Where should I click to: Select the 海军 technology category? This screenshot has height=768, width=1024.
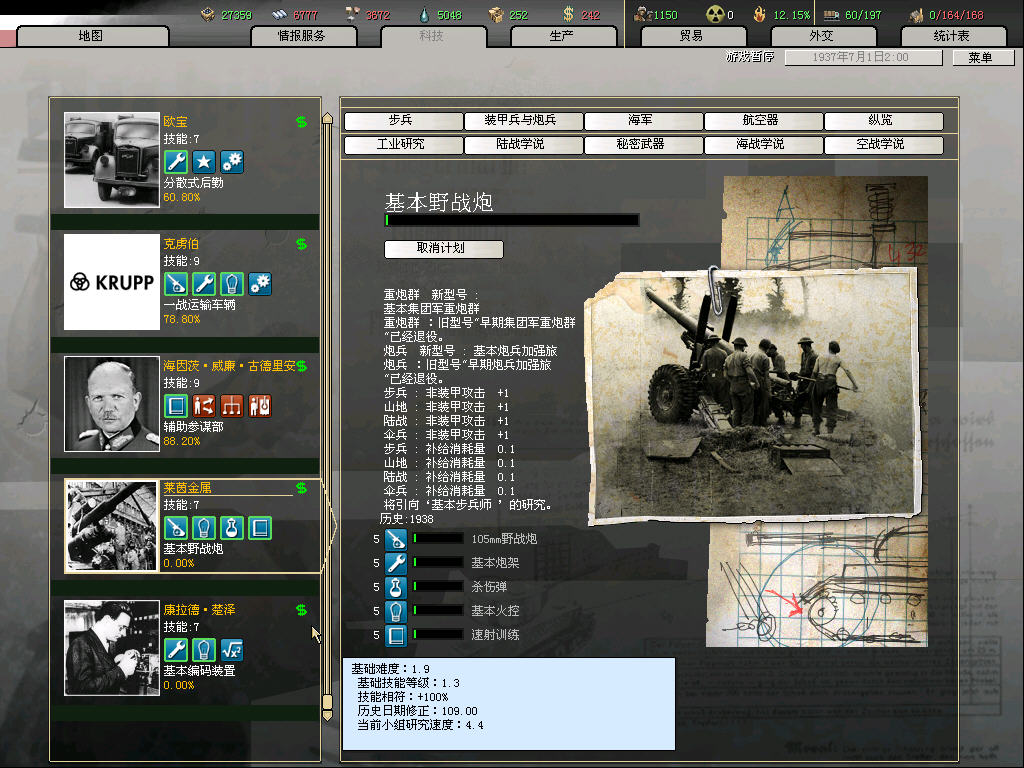coord(643,121)
